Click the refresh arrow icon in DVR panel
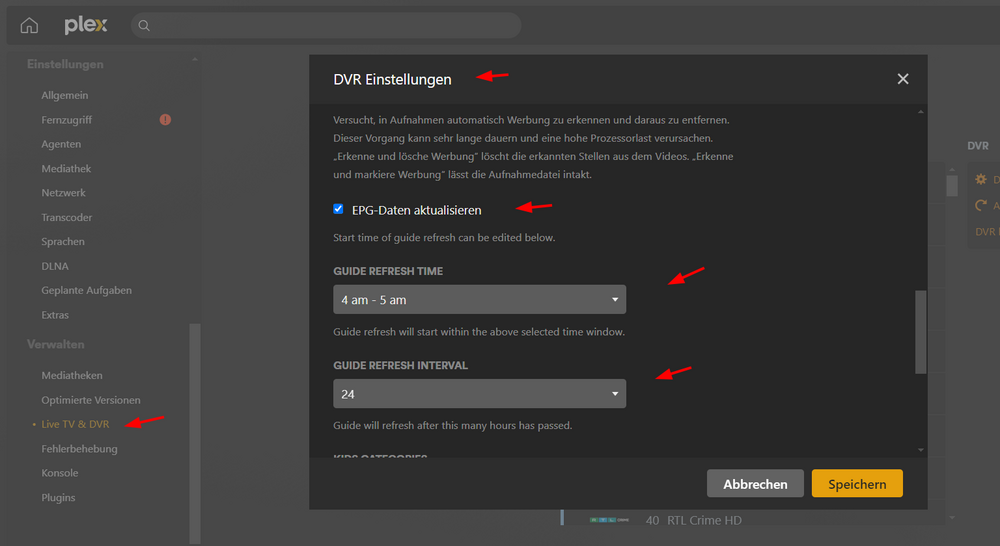The height and width of the screenshot is (546, 1000). [981, 205]
